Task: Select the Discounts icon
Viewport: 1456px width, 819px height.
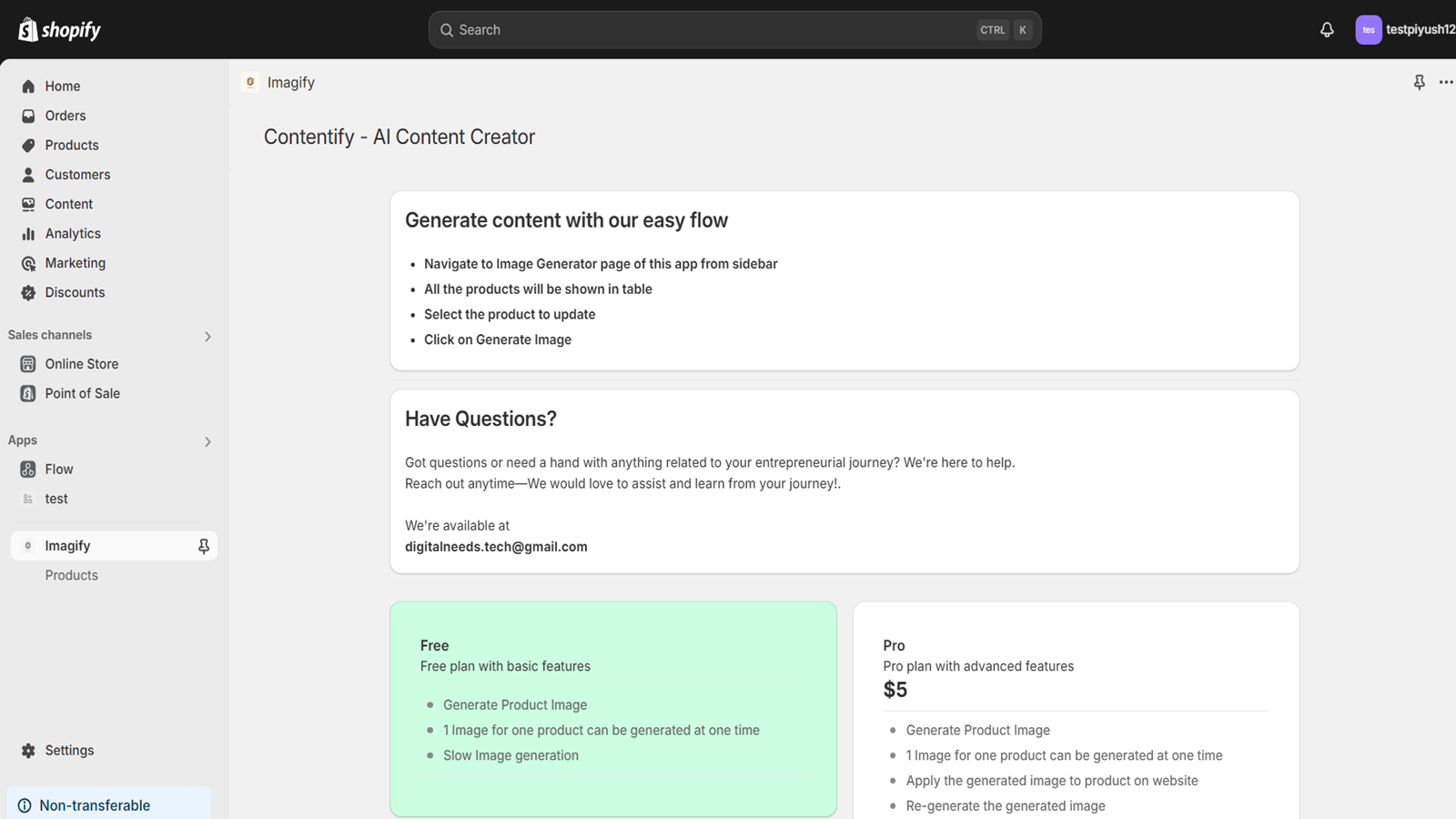Action: click(x=29, y=292)
